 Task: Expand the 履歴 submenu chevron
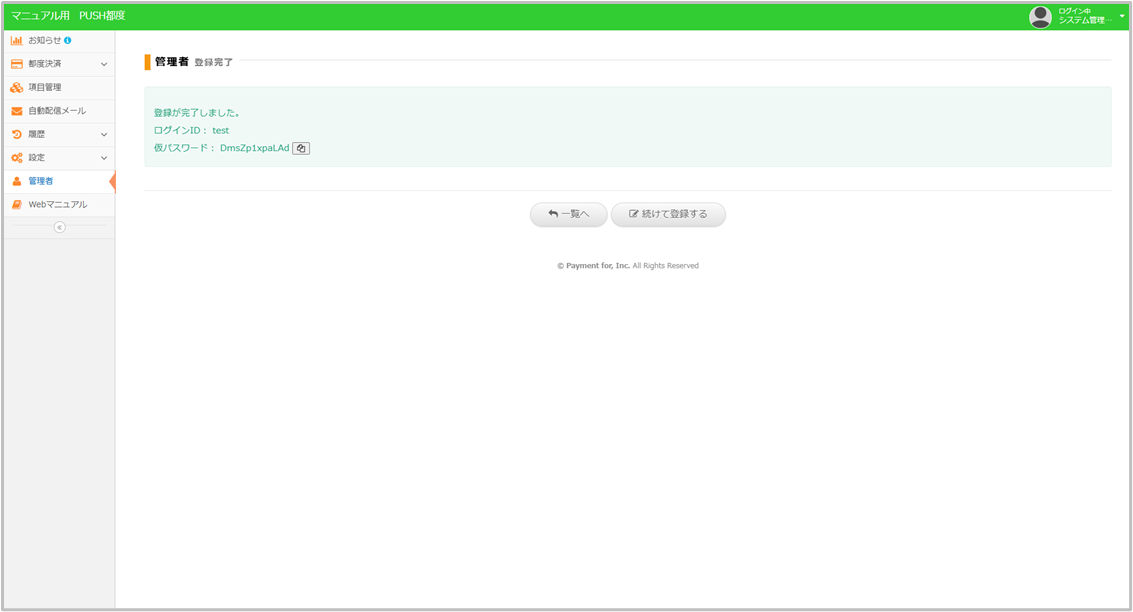pos(104,134)
